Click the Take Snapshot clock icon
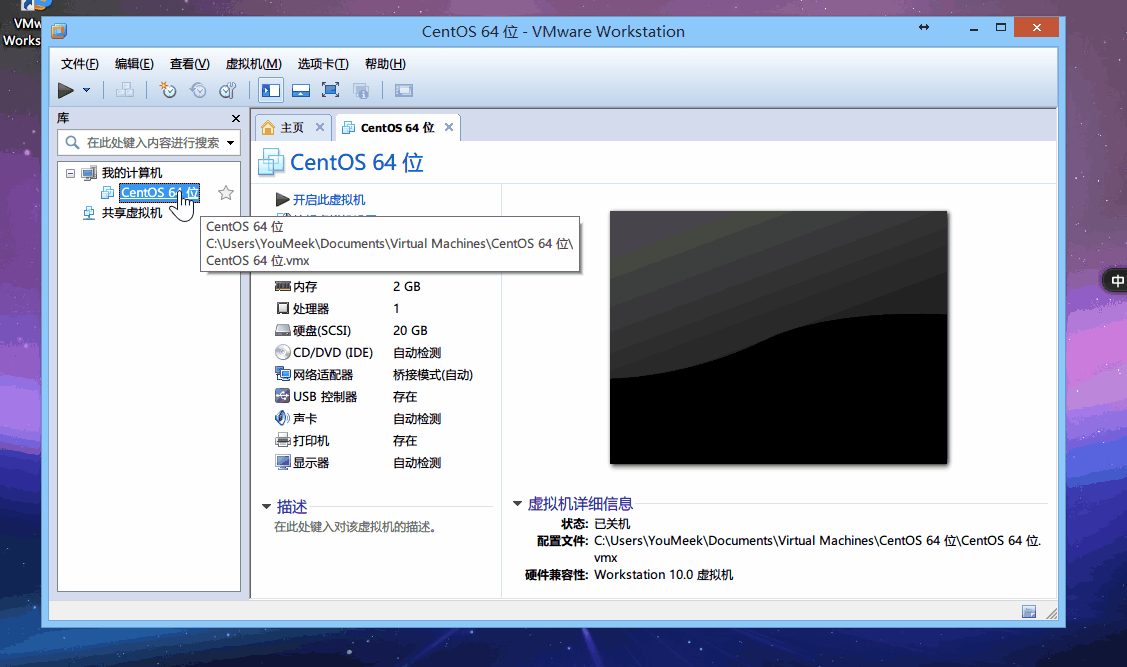 point(167,90)
